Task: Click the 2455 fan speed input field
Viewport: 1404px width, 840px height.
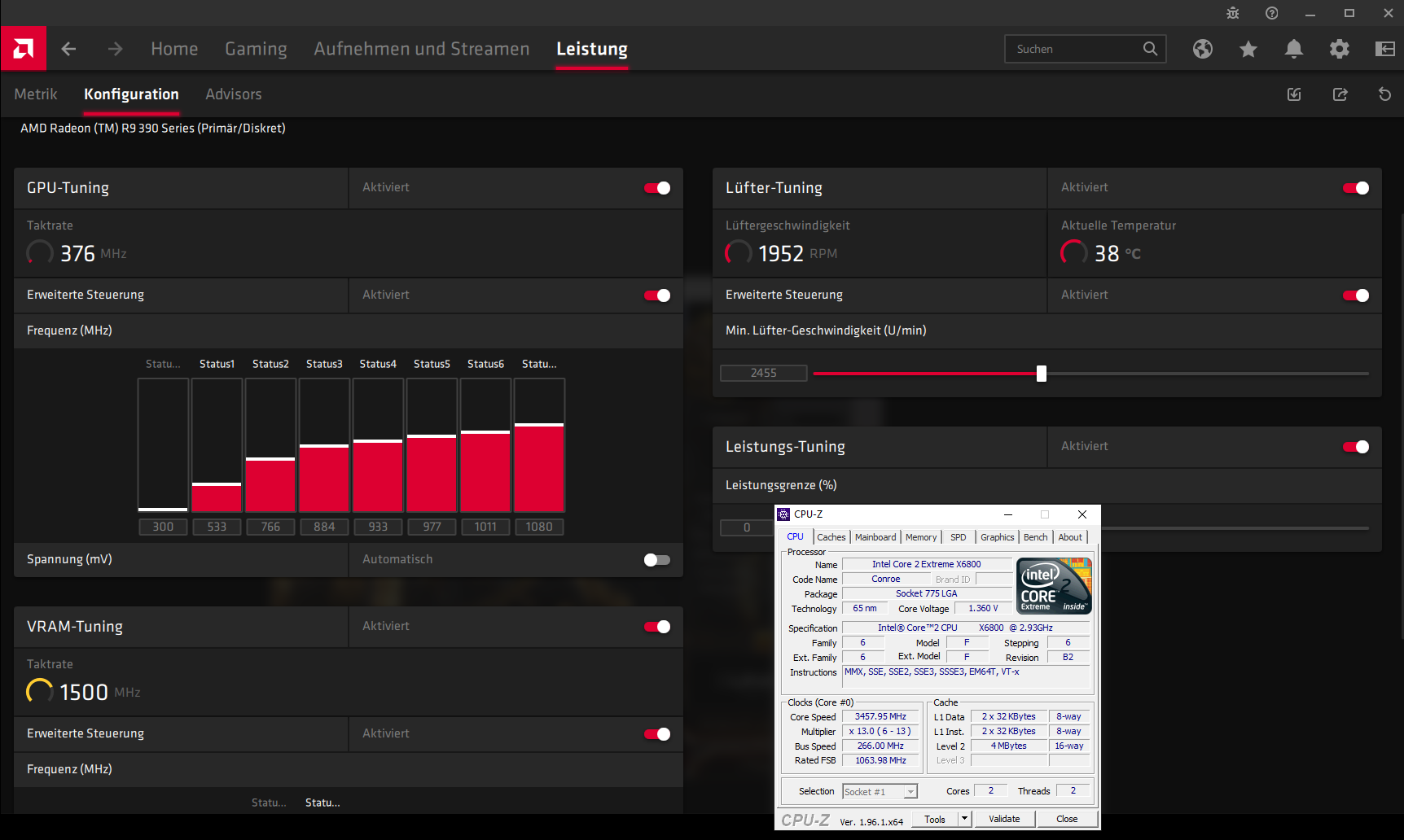Action: 764,373
